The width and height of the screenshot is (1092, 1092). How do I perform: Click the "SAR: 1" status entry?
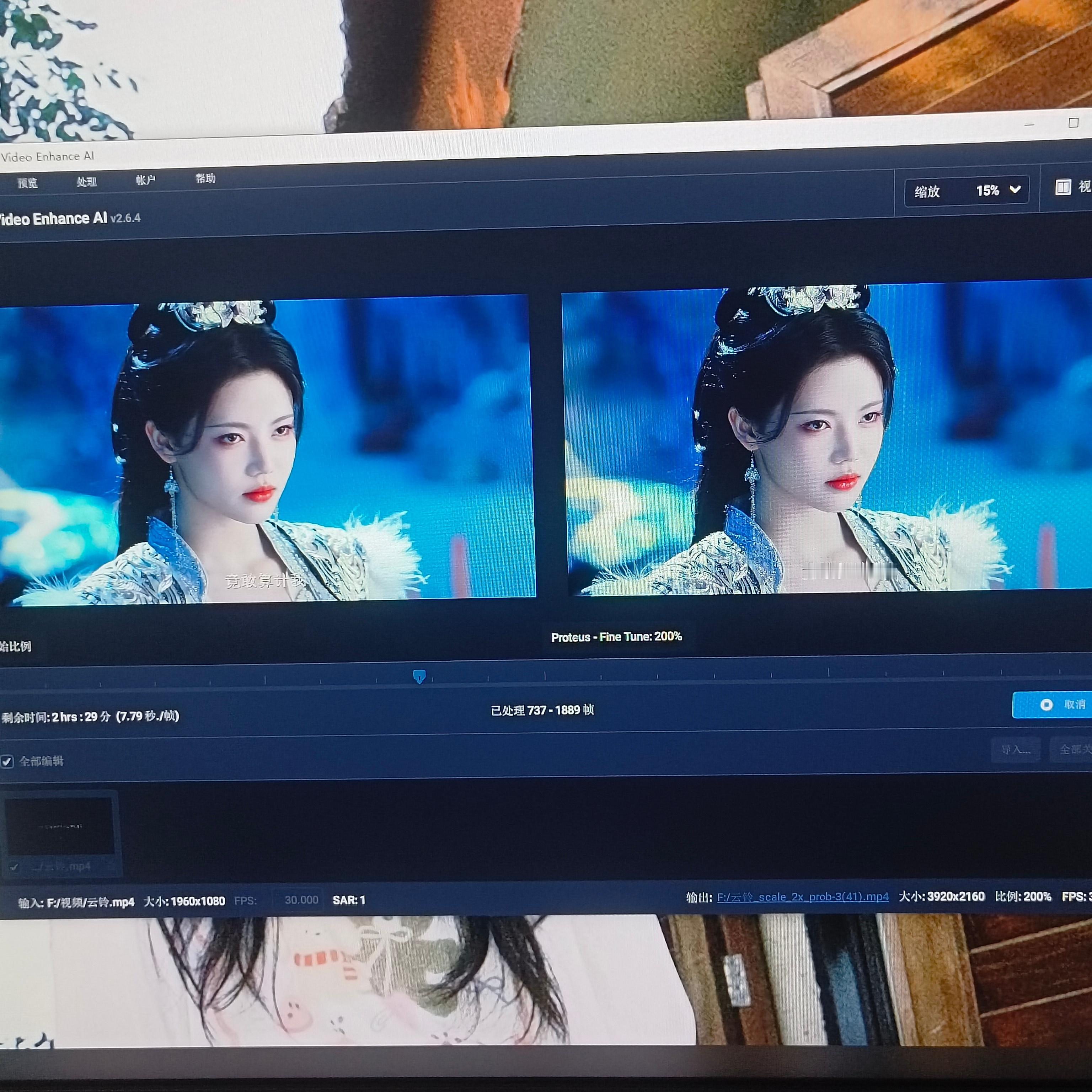point(349,900)
